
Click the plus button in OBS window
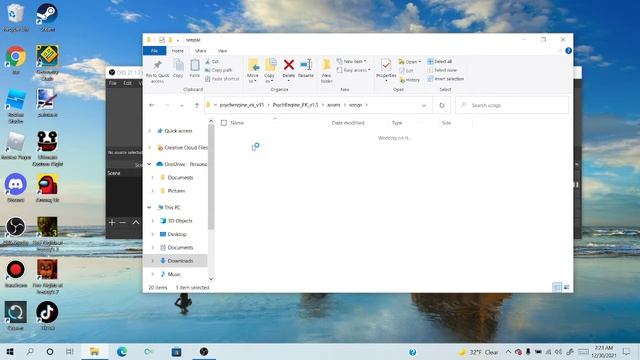click(112, 223)
